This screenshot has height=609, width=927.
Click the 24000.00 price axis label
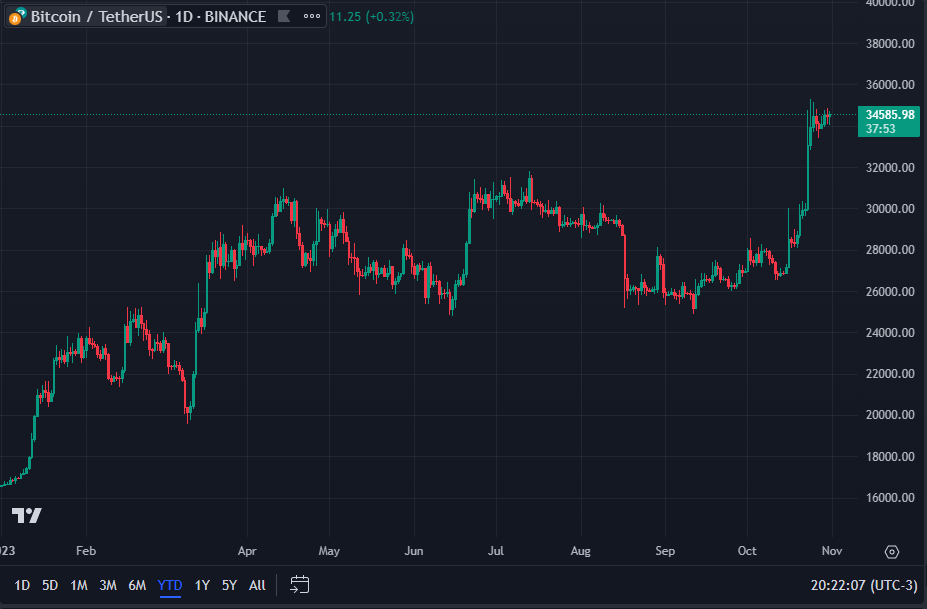[x=890, y=333]
